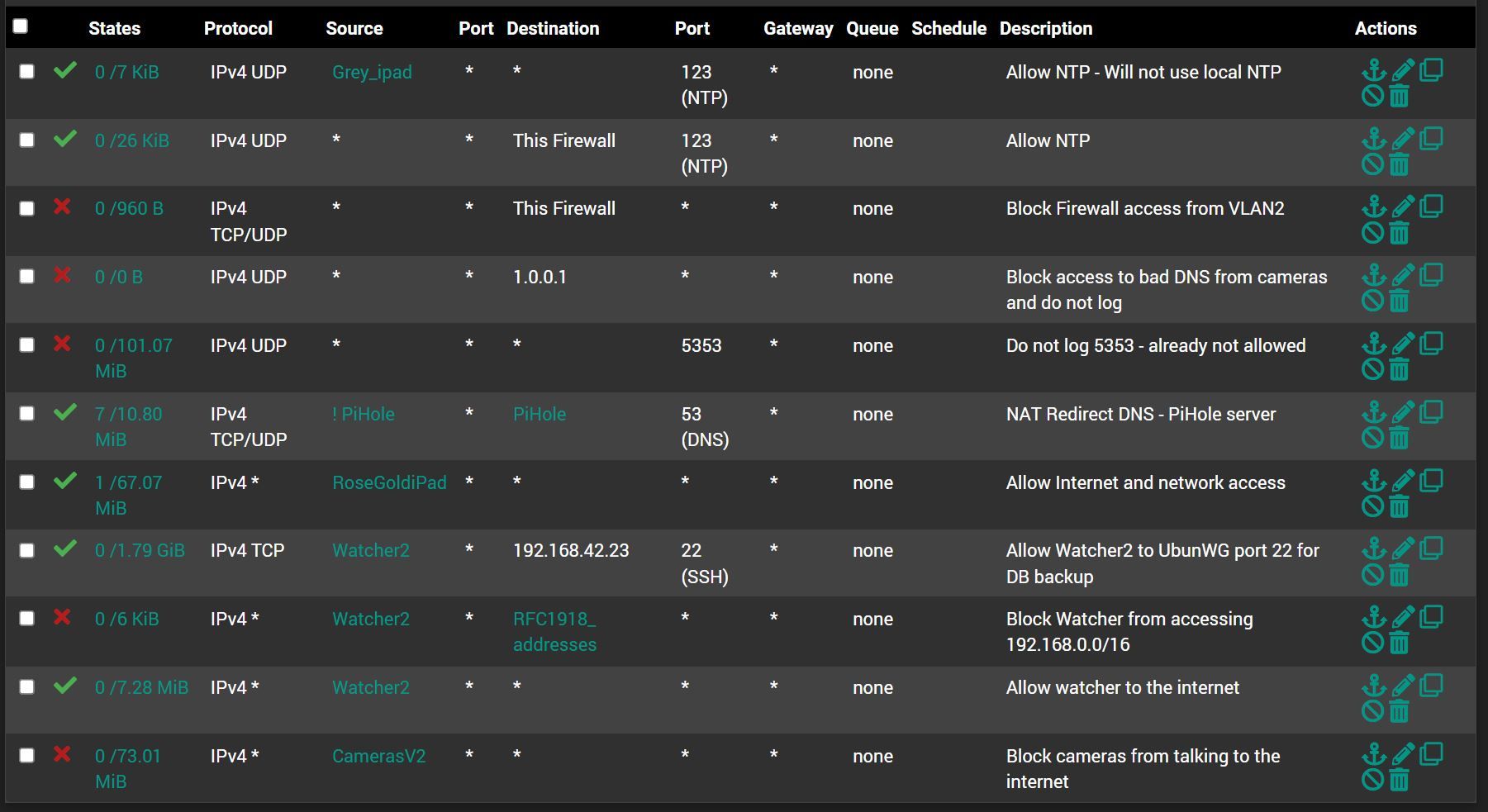Check the box for the port 5353 rule
1488x812 pixels.
pyautogui.click(x=27, y=345)
